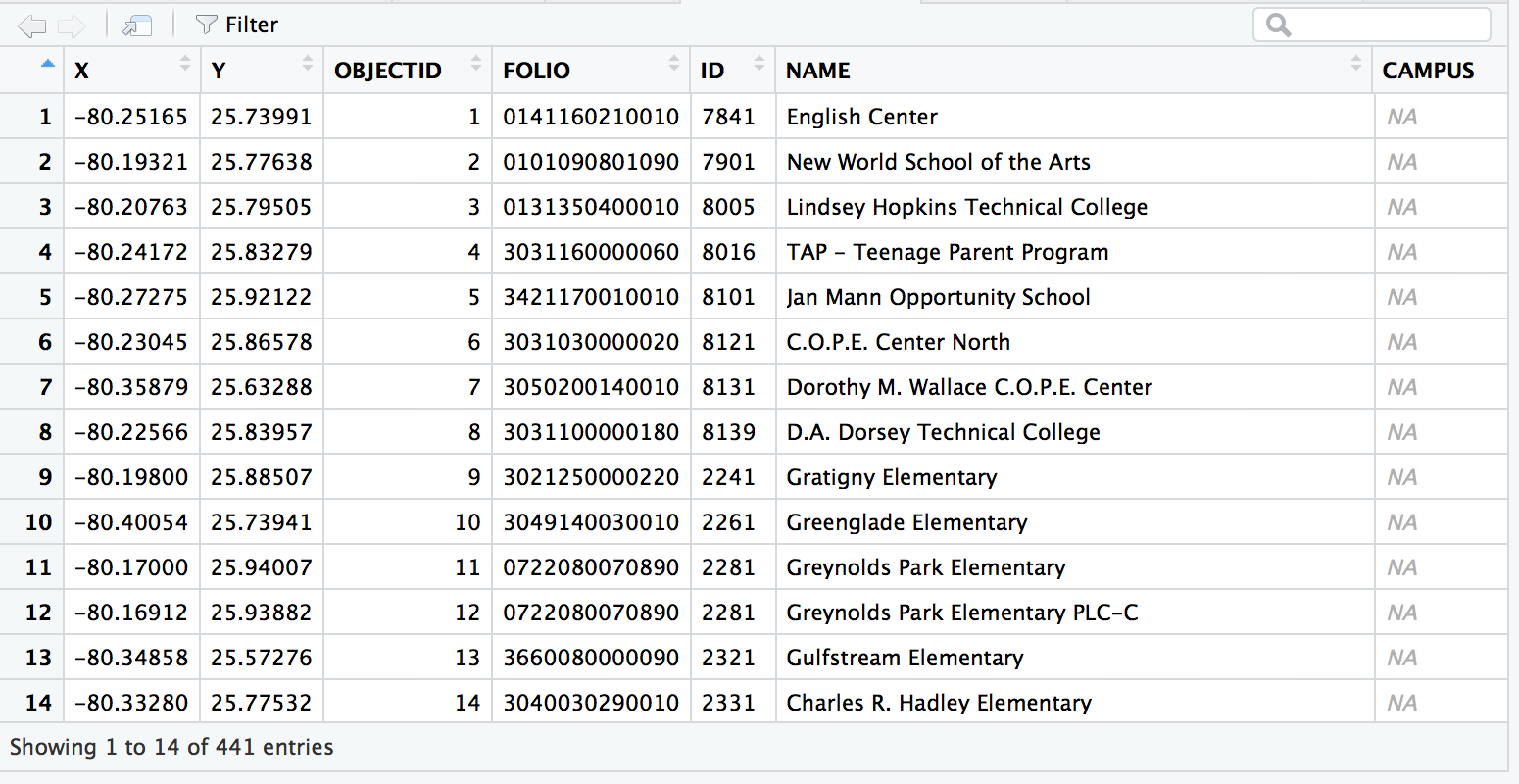Select 'Gratigny Elementary' cell
Image resolution: width=1519 pixels, height=784 pixels.
coord(1074,477)
